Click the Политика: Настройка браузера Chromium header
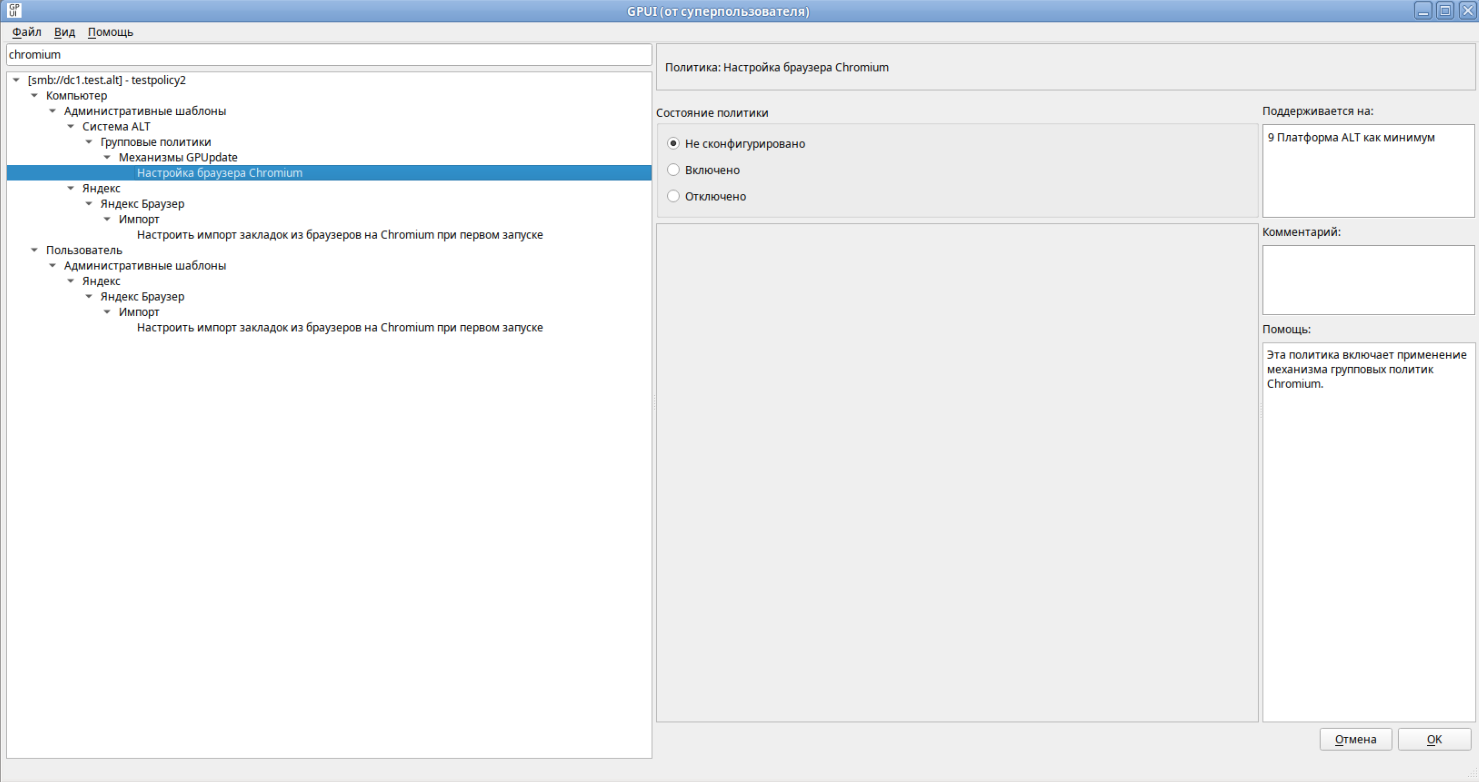 coord(777,68)
